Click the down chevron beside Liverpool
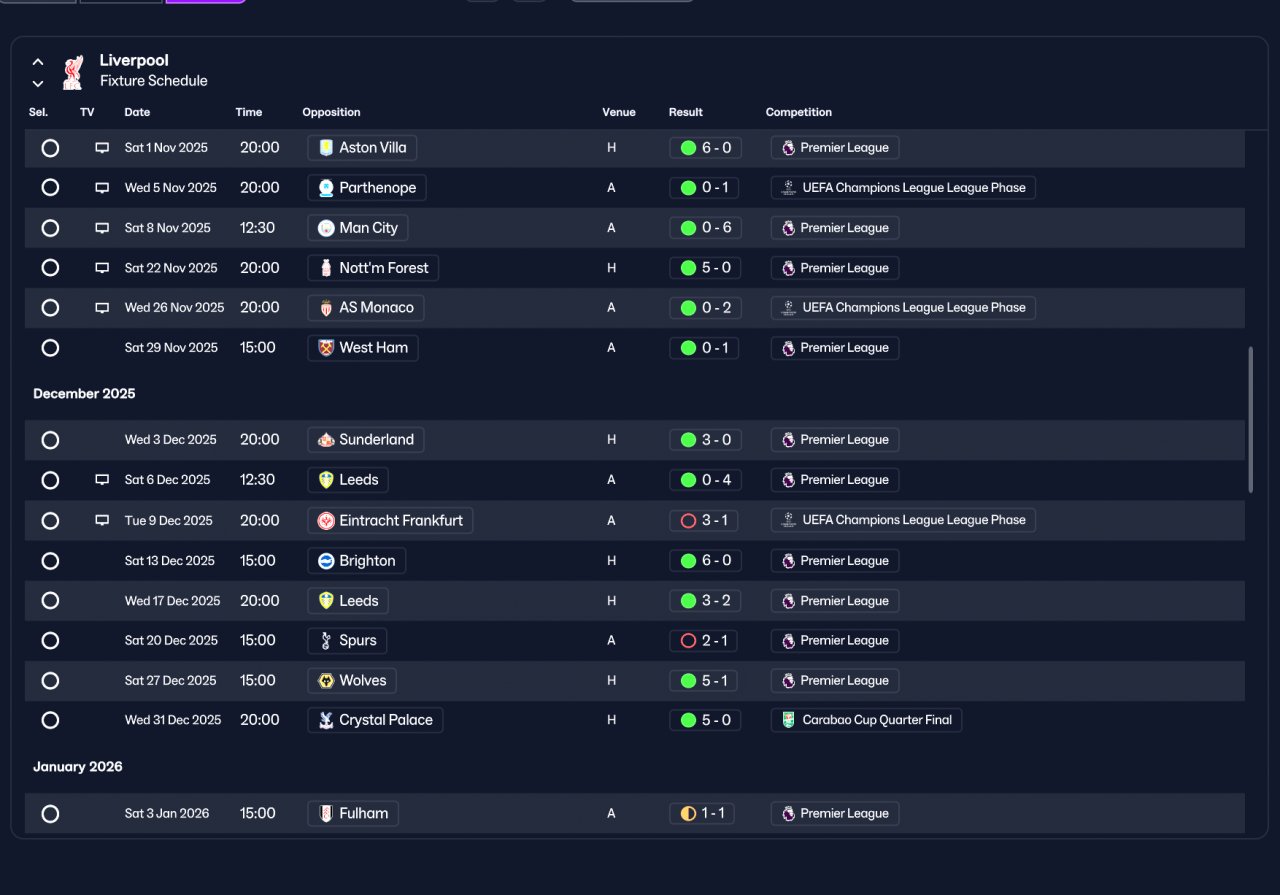 38,84
